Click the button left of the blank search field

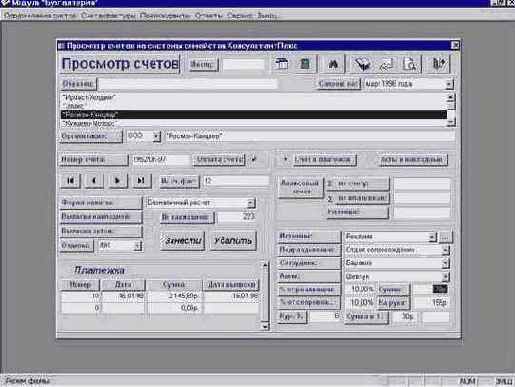[78, 84]
